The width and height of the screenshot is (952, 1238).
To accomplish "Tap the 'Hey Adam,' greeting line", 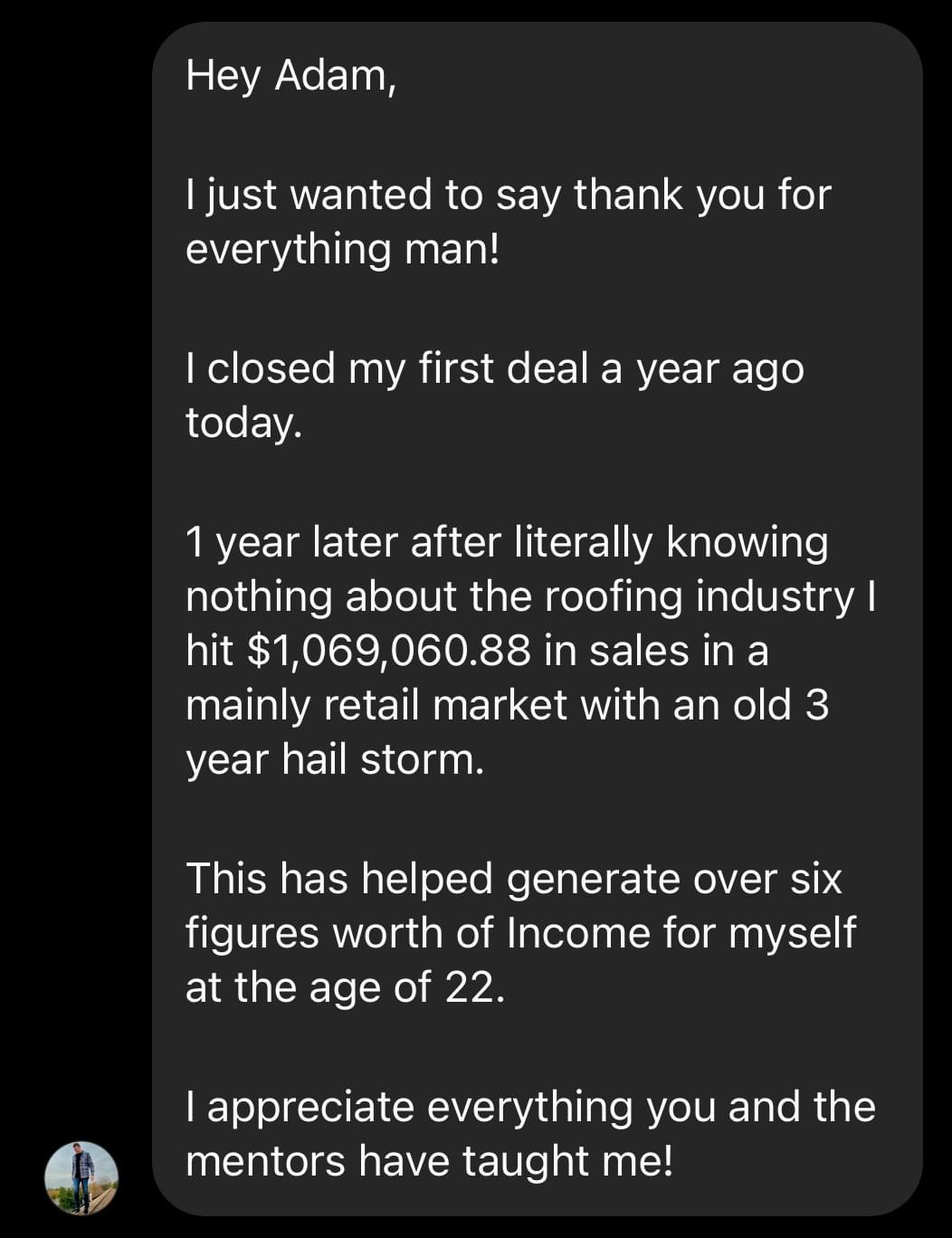I will (291, 76).
